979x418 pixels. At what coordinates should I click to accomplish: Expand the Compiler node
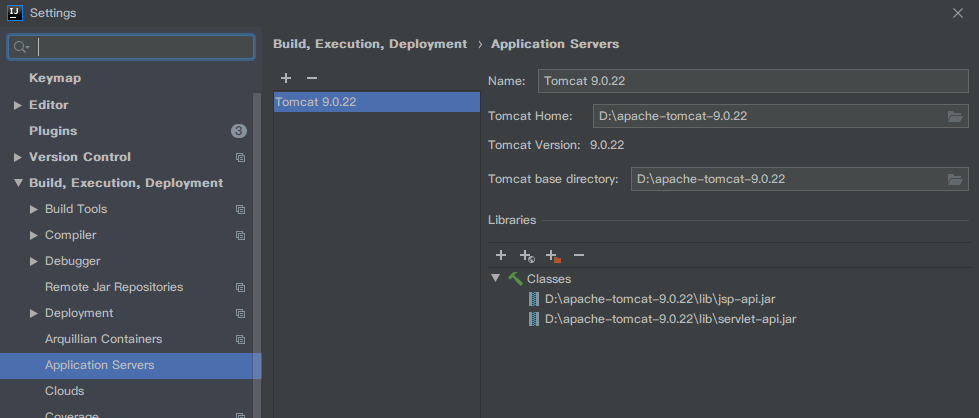[x=34, y=236]
